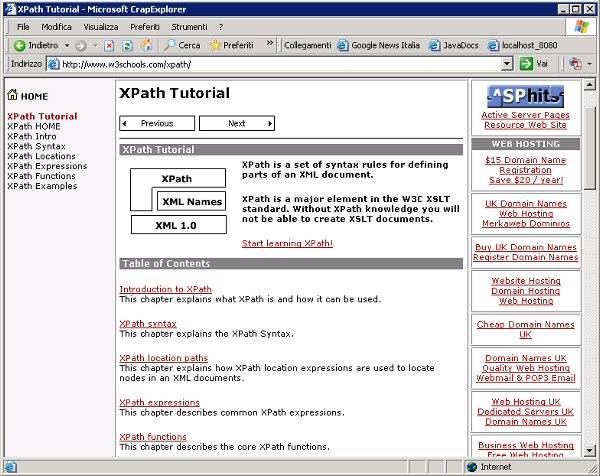Click the Collegamenti links bar label
This screenshot has width=600, height=476.
click(x=308, y=45)
